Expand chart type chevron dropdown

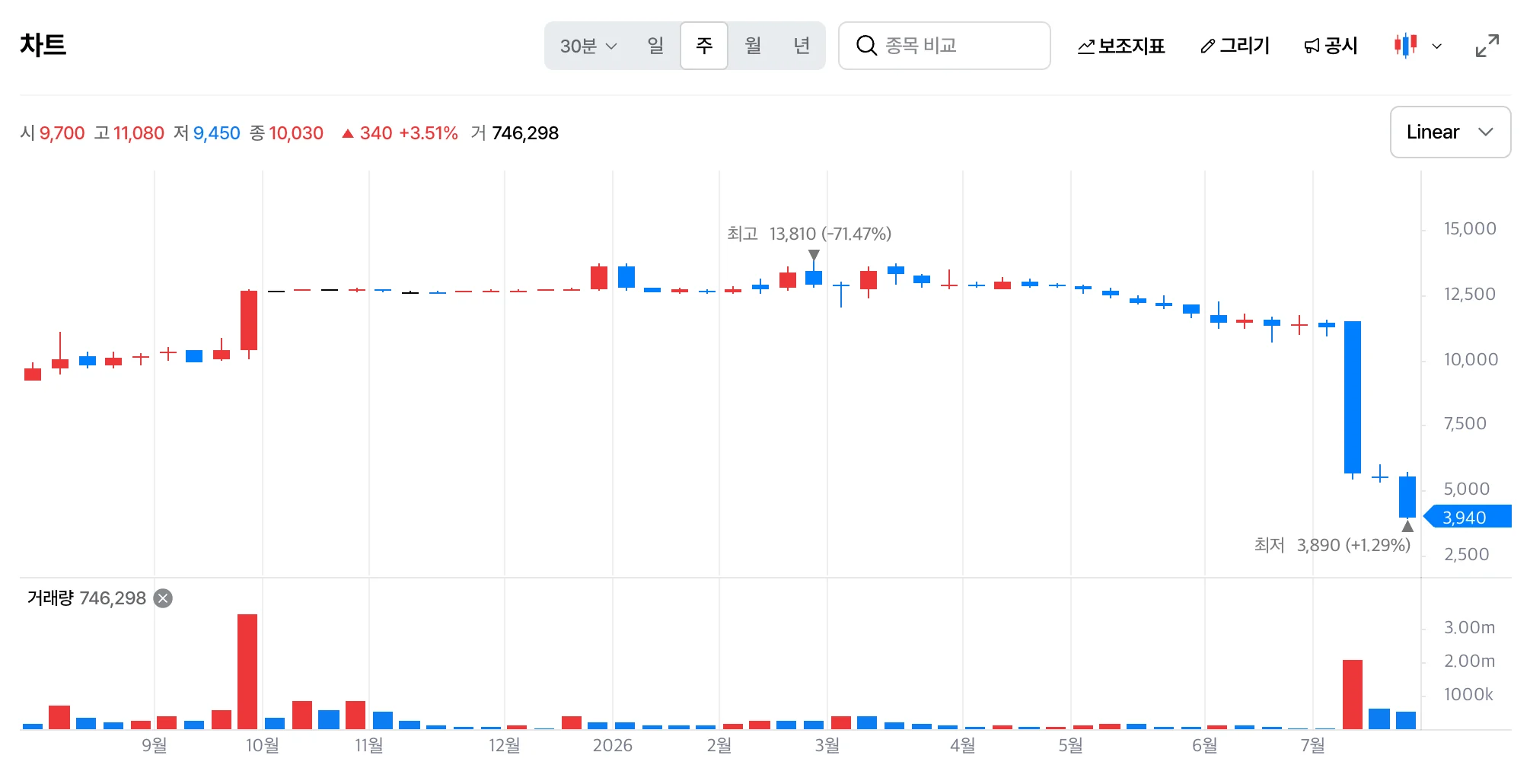[x=1437, y=46]
